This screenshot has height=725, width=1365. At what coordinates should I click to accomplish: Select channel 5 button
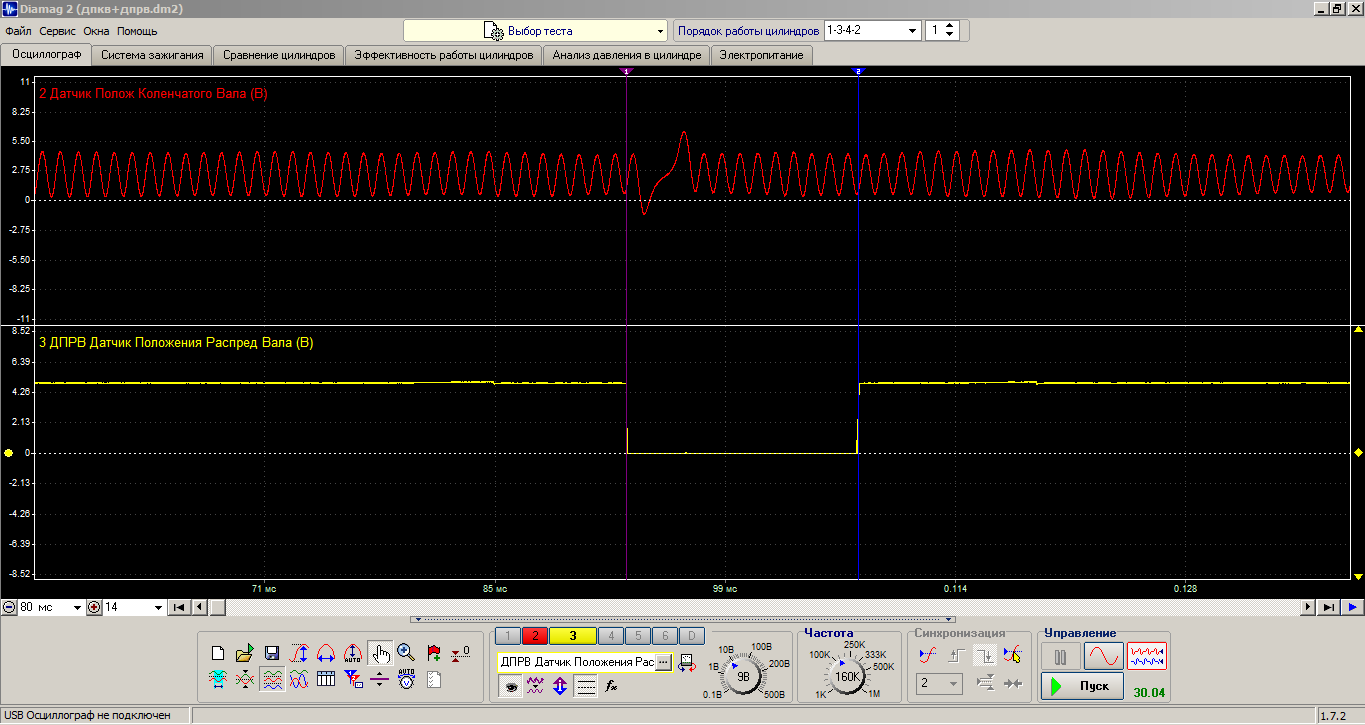pyautogui.click(x=637, y=636)
